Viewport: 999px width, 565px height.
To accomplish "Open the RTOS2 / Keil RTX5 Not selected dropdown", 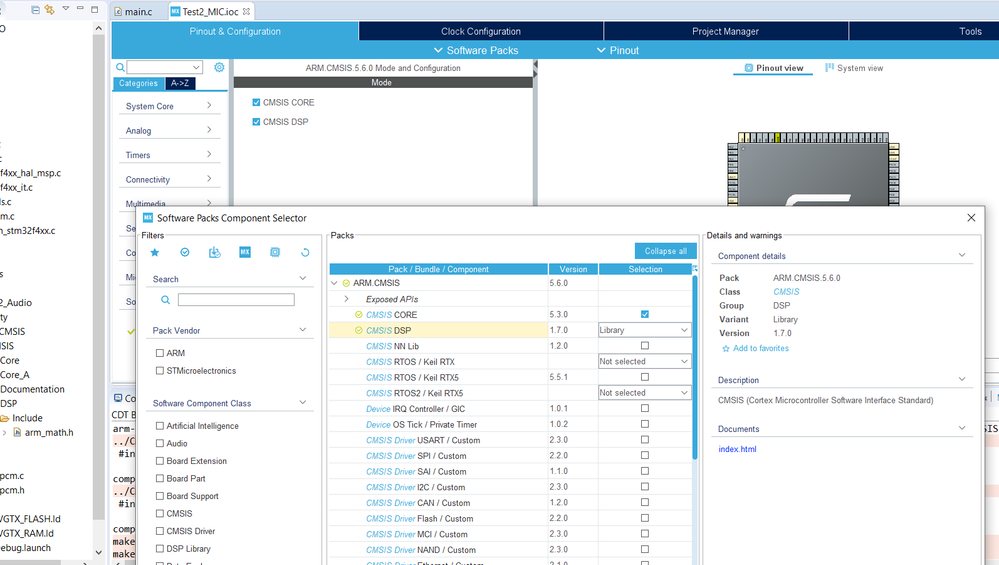I will click(x=644, y=393).
